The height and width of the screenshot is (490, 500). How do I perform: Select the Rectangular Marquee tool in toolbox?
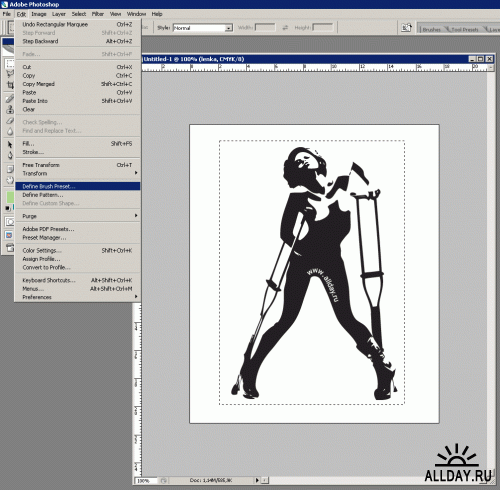click(x=10, y=63)
